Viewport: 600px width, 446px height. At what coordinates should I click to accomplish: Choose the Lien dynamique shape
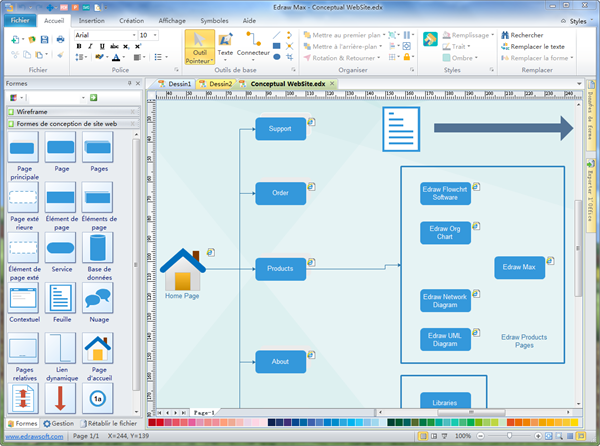tap(60, 348)
